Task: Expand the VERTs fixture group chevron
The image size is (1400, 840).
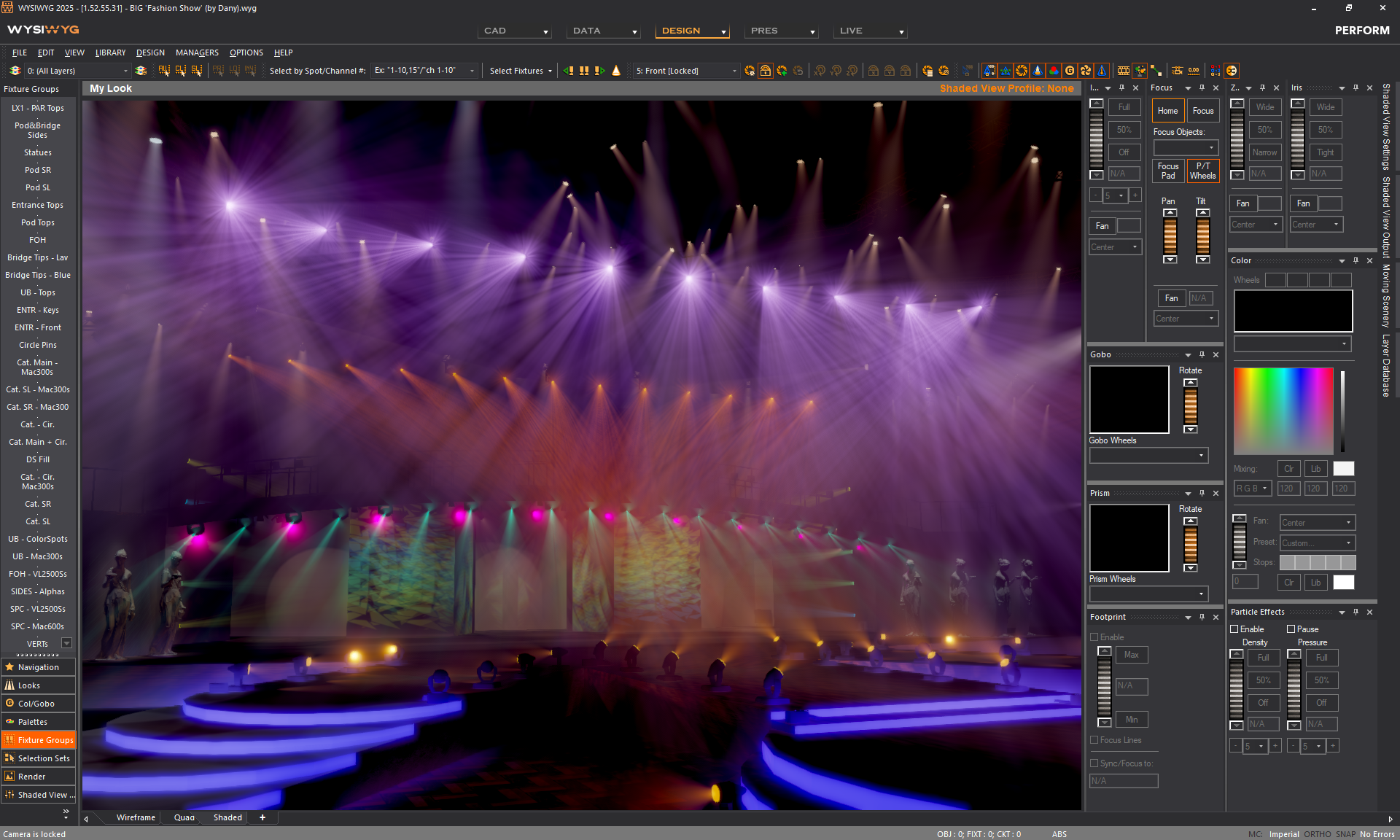Action: [67, 643]
